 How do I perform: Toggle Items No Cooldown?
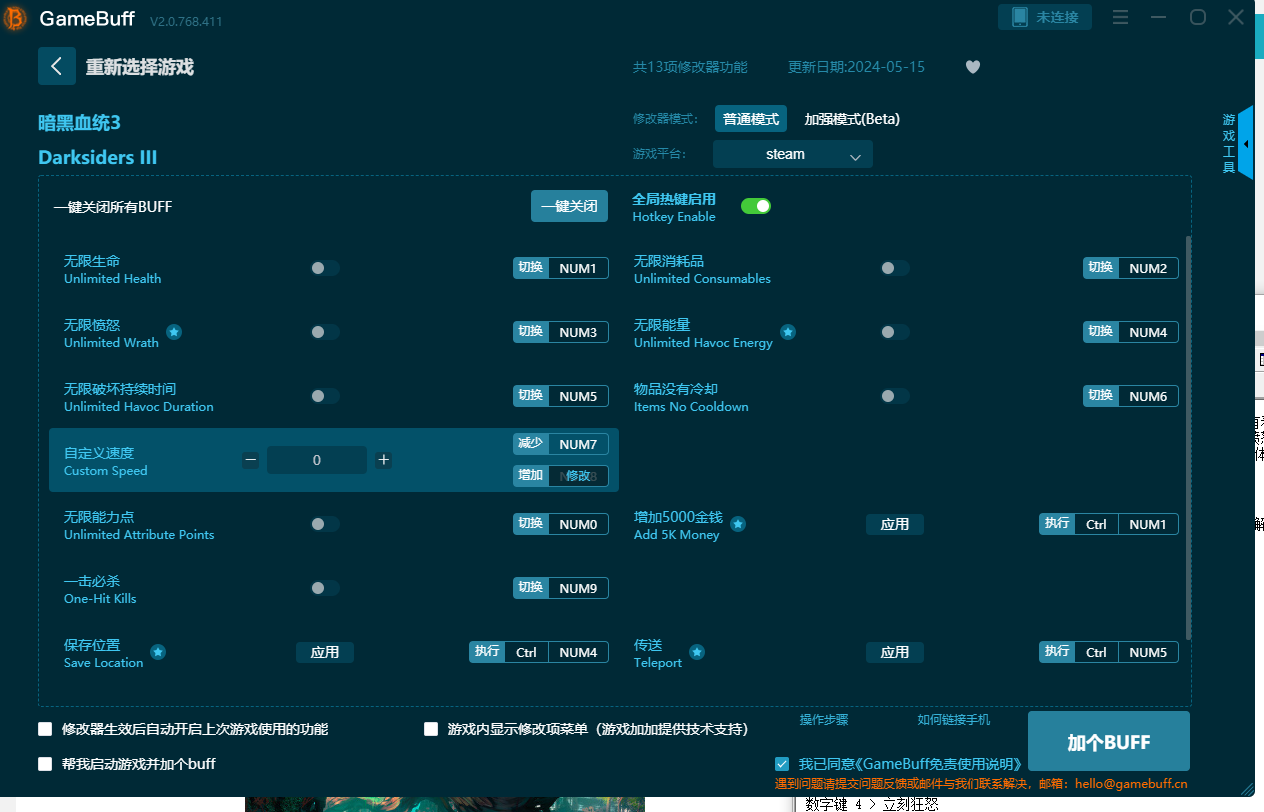pos(894,396)
